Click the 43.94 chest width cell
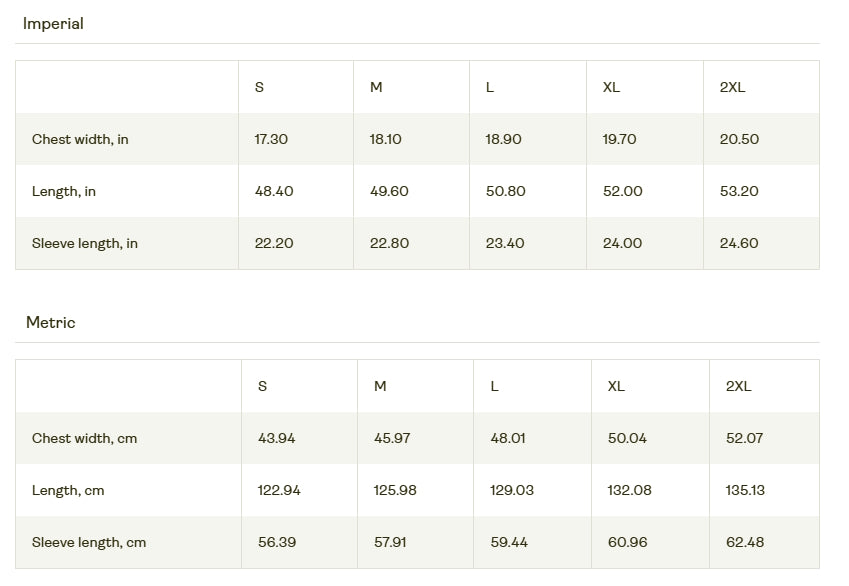 point(277,438)
